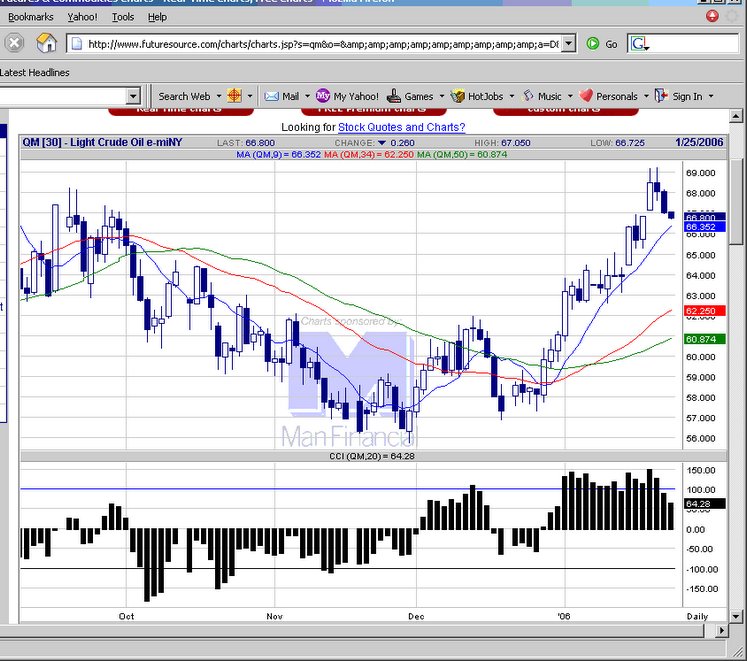This screenshot has height=661, width=747.
Task: Click the vertical scrollbar down arrow
Action: [x=736, y=616]
